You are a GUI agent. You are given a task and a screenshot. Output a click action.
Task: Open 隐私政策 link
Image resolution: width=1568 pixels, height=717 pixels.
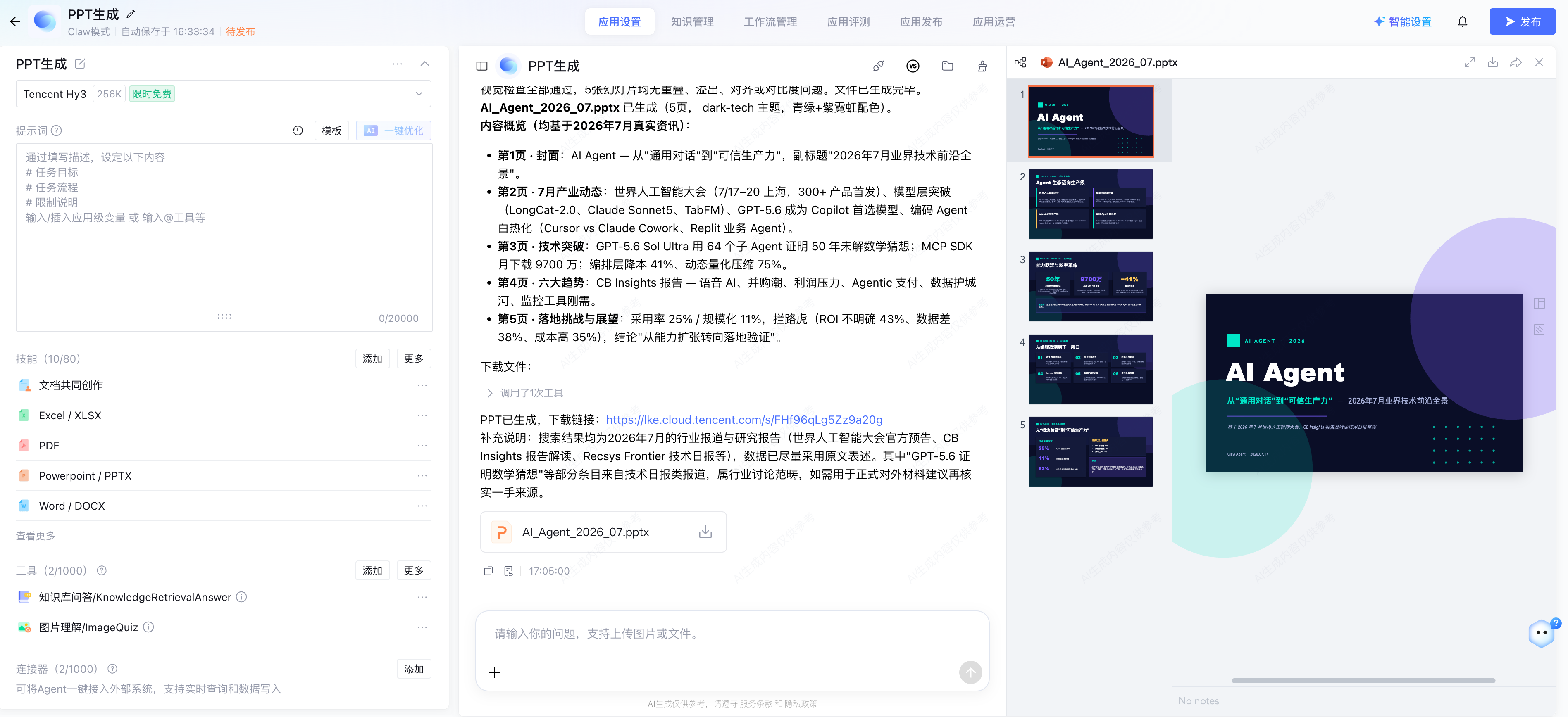pyautogui.click(x=801, y=704)
